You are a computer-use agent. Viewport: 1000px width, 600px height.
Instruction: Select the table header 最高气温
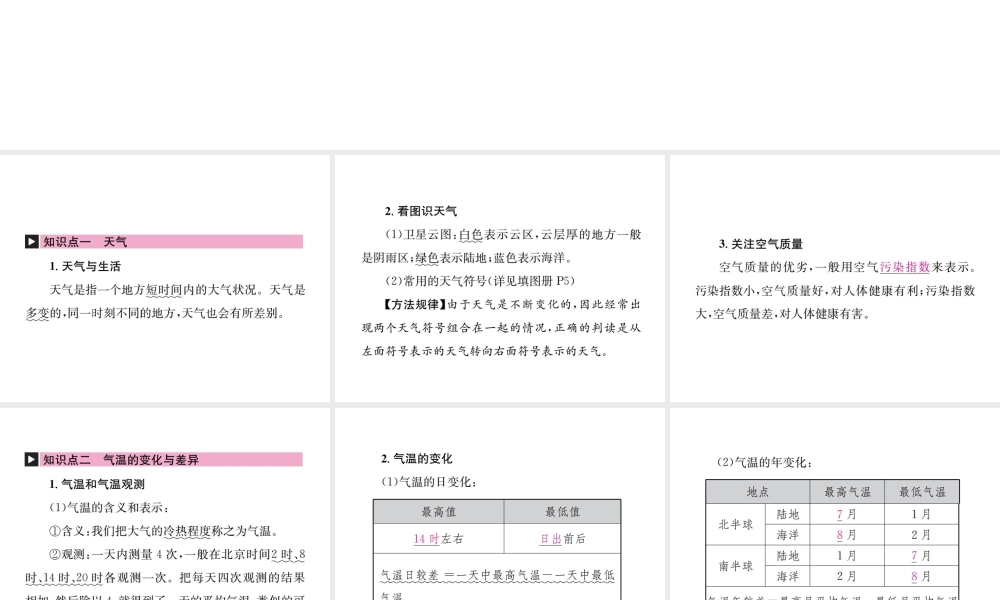tap(847, 492)
